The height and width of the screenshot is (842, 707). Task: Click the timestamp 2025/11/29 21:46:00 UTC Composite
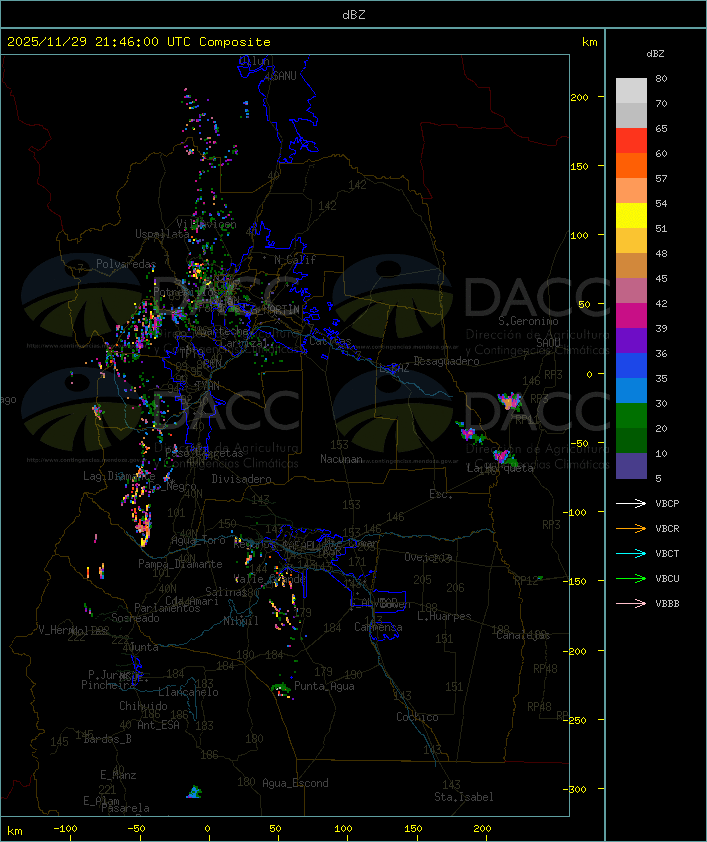(139, 42)
